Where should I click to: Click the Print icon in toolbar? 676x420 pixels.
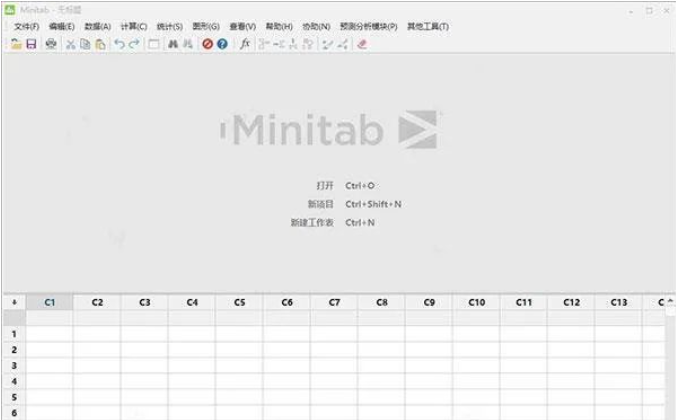(51, 44)
